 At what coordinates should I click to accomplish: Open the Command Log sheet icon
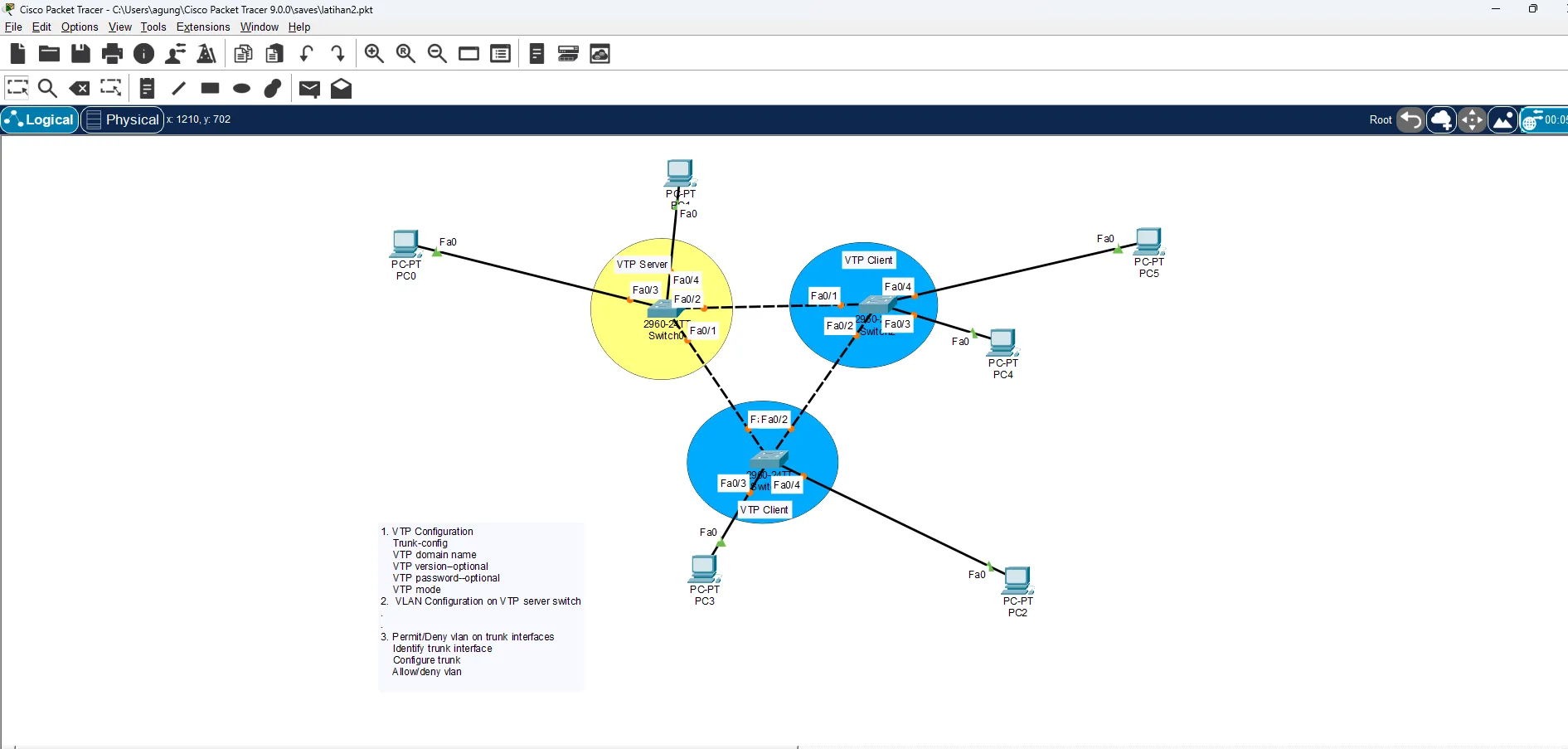(x=536, y=54)
